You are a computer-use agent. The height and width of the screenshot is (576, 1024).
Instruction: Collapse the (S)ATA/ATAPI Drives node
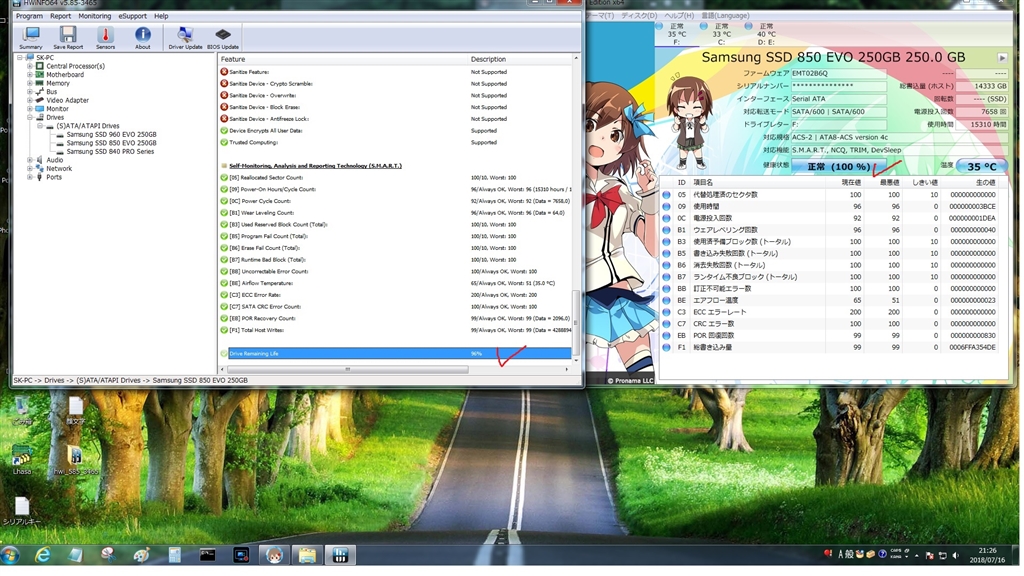[40, 125]
